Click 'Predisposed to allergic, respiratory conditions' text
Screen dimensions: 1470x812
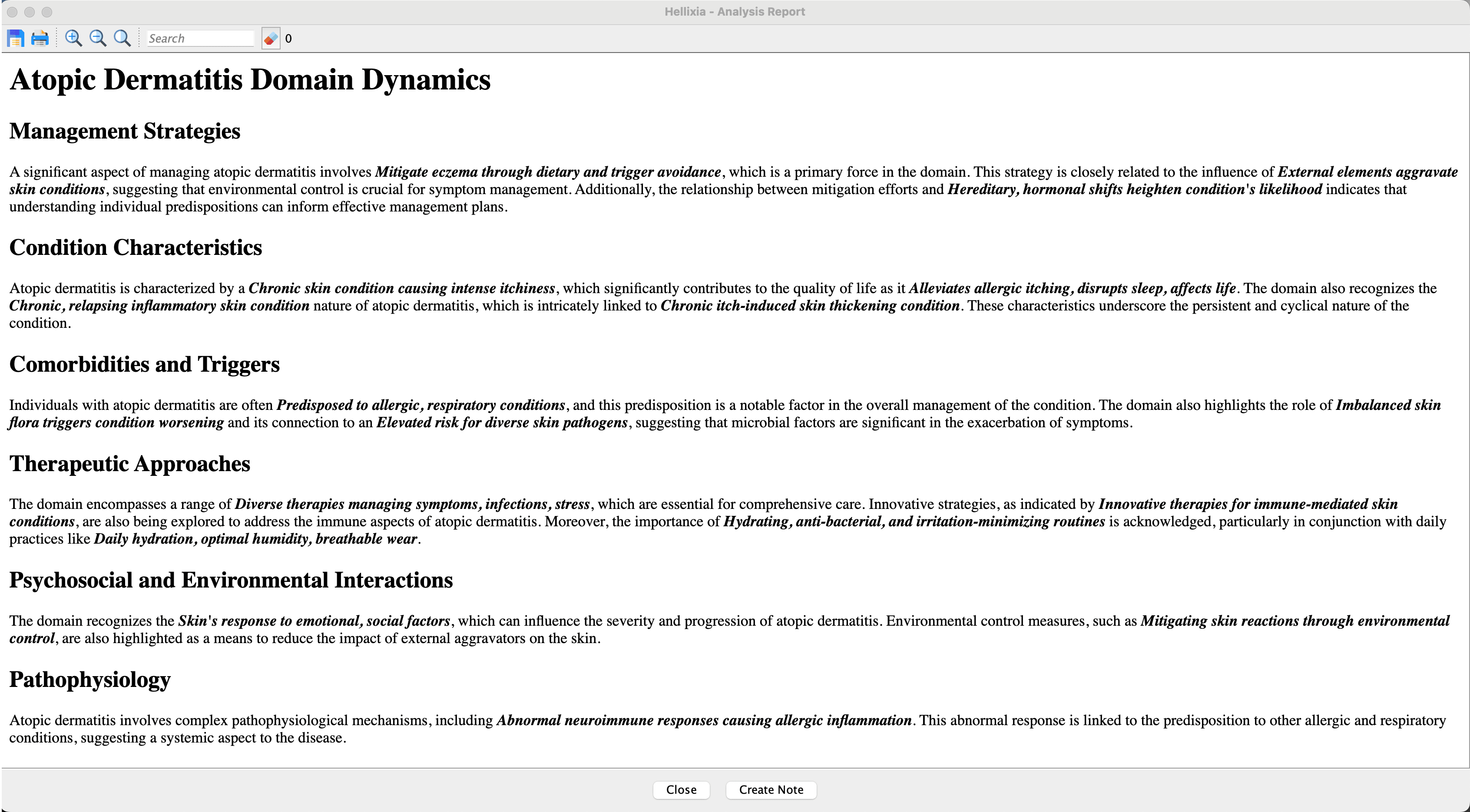click(420, 405)
